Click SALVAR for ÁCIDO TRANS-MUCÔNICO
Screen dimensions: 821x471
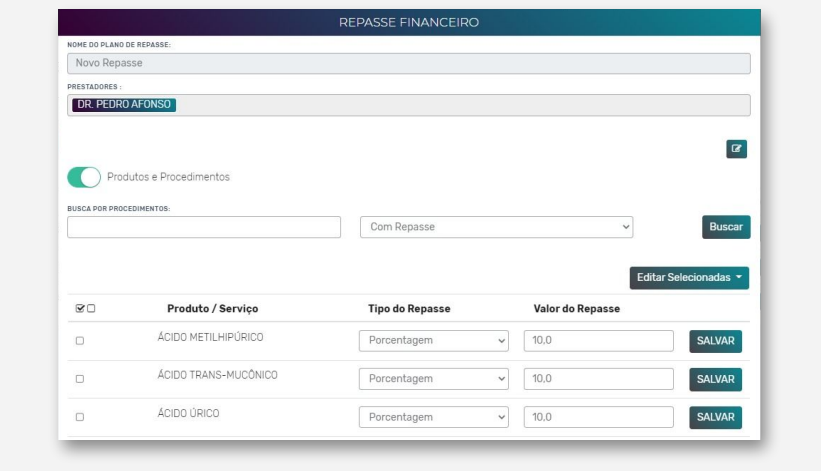point(715,379)
